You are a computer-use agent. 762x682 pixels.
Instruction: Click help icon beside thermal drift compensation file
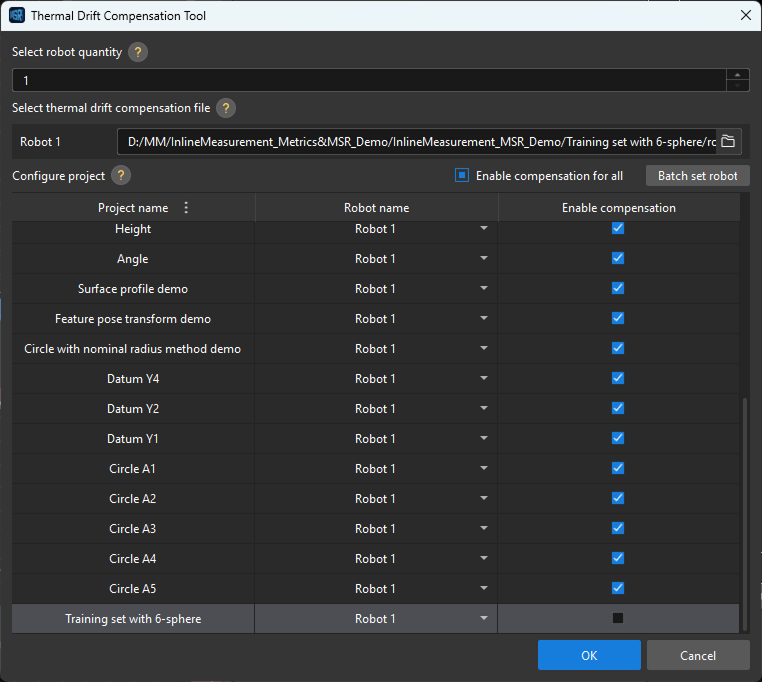coord(226,108)
